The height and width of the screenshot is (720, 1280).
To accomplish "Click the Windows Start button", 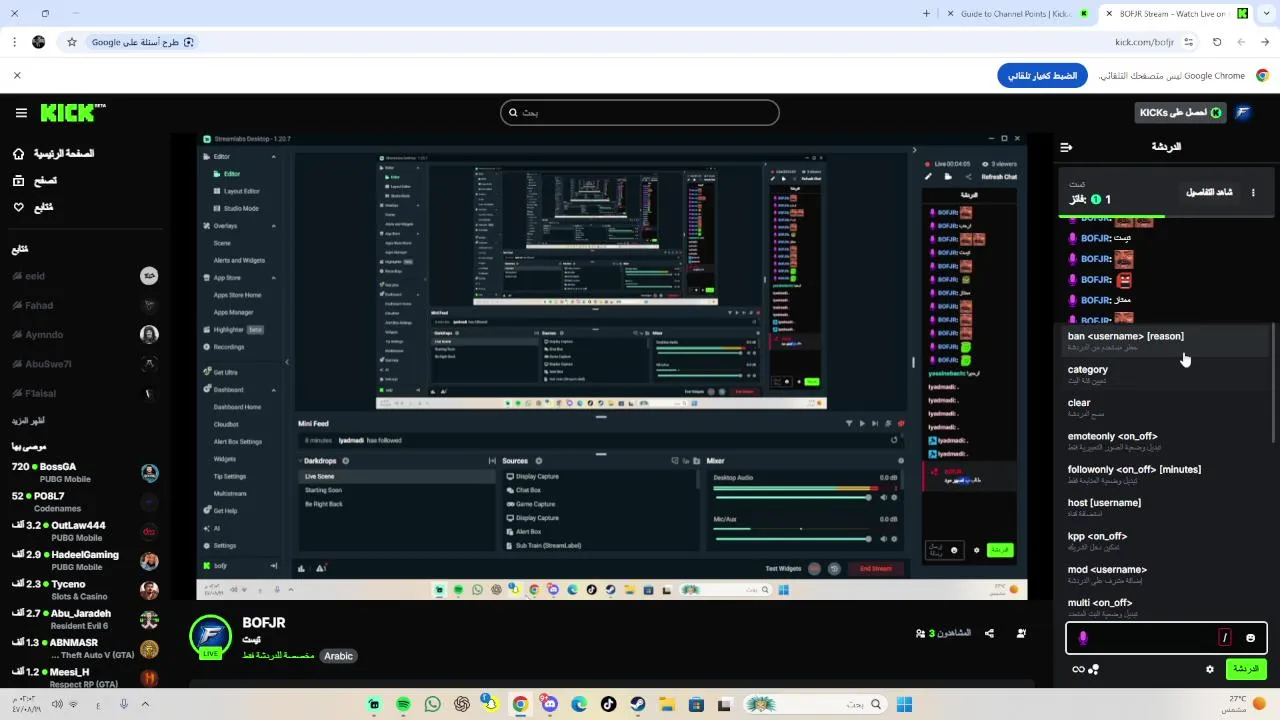I will pyautogui.click(x=904, y=704).
